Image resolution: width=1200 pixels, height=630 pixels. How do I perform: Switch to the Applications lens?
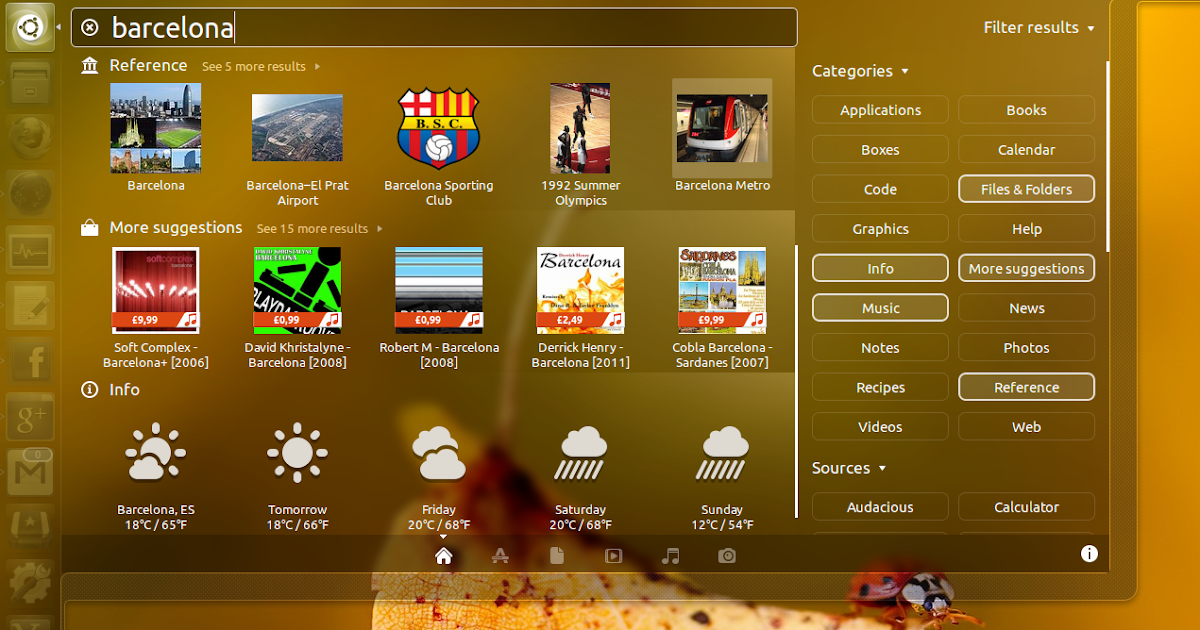(500, 554)
